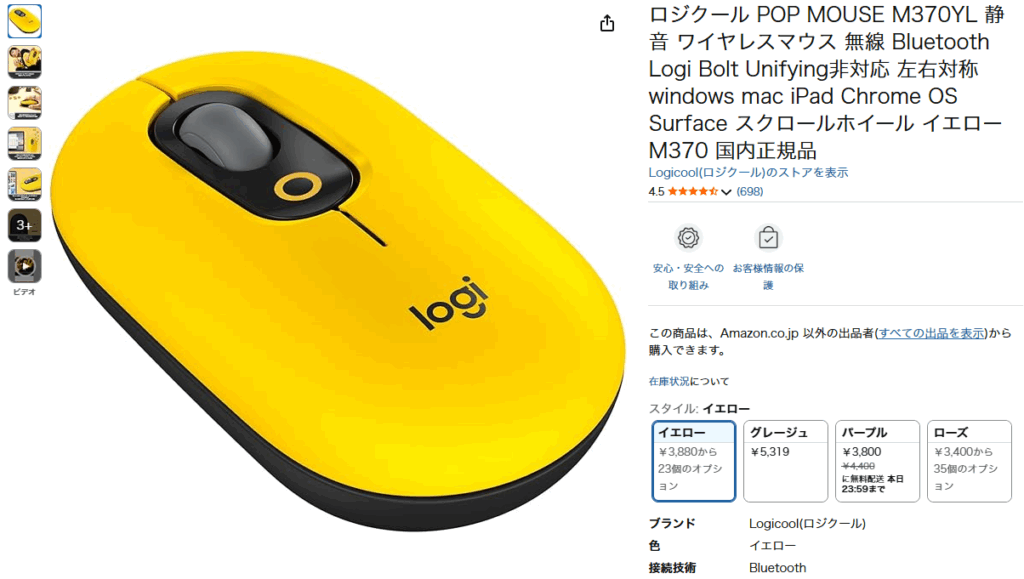The image size is (1024, 579).
Task: View the third product thumbnail image
Action: pyautogui.click(x=25, y=102)
